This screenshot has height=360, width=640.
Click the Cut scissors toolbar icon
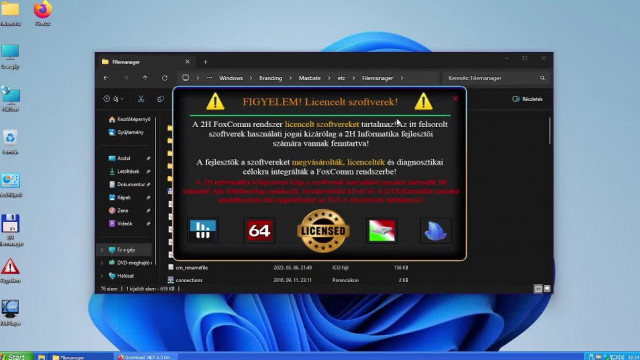pos(141,99)
